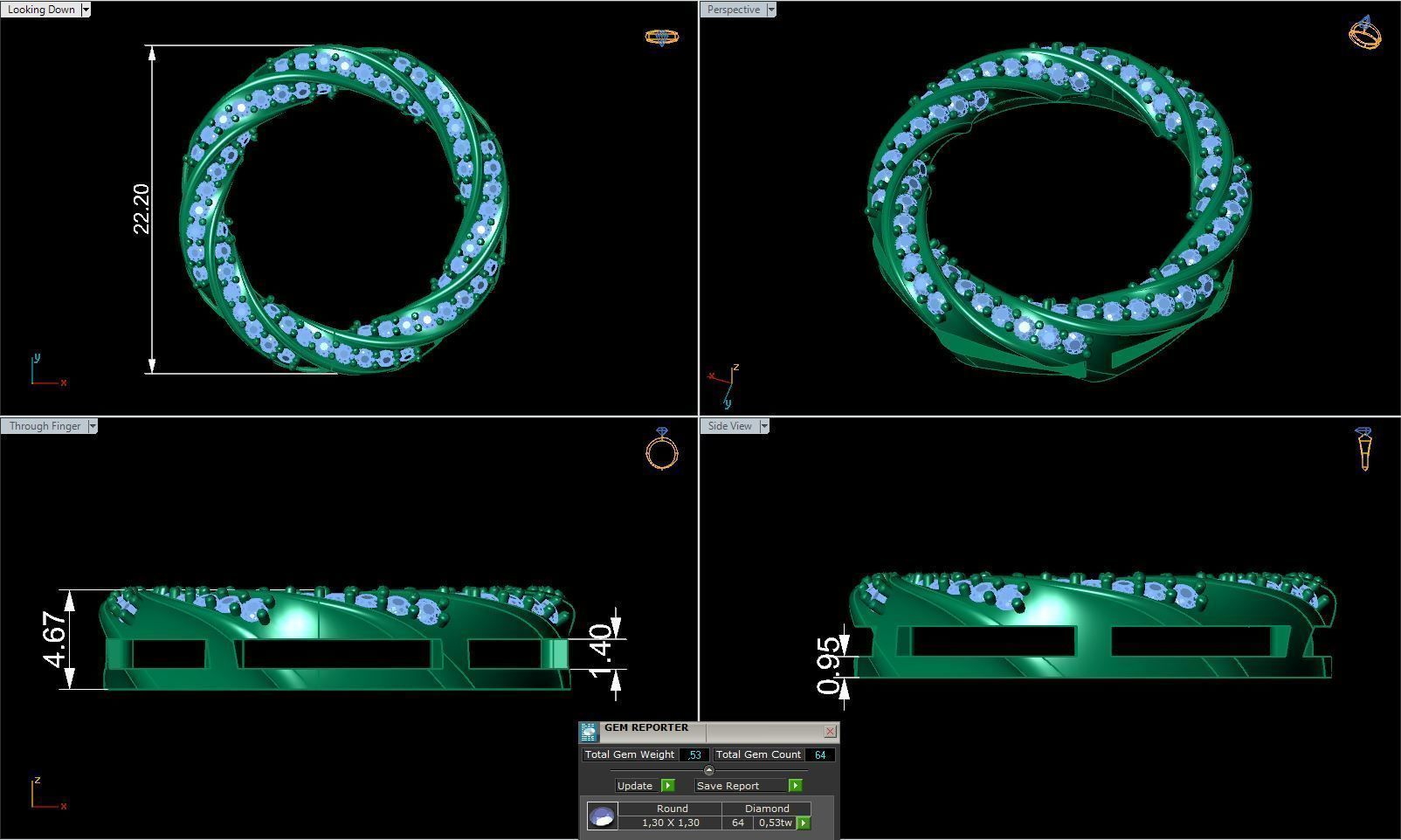The image size is (1401, 840).
Task: Click the Gem Reporter panel icon
Action: point(590,732)
